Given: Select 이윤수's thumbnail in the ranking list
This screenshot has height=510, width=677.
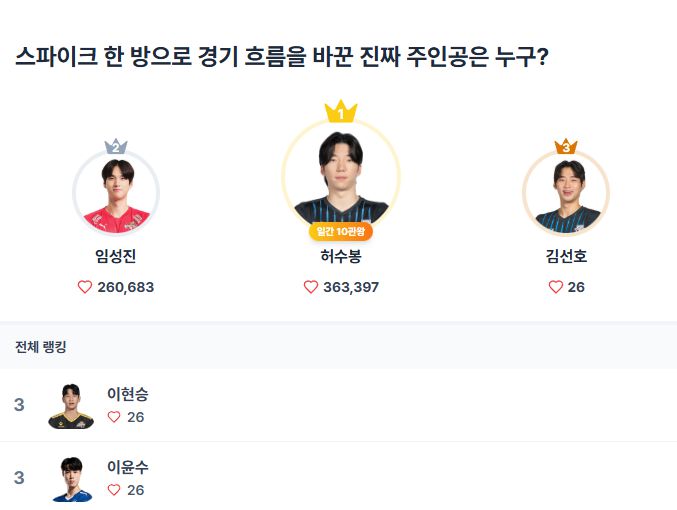Looking at the screenshot, I should (x=71, y=478).
